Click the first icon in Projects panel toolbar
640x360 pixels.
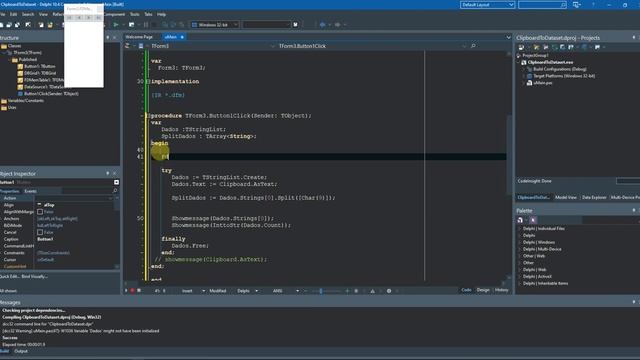tap(521, 47)
